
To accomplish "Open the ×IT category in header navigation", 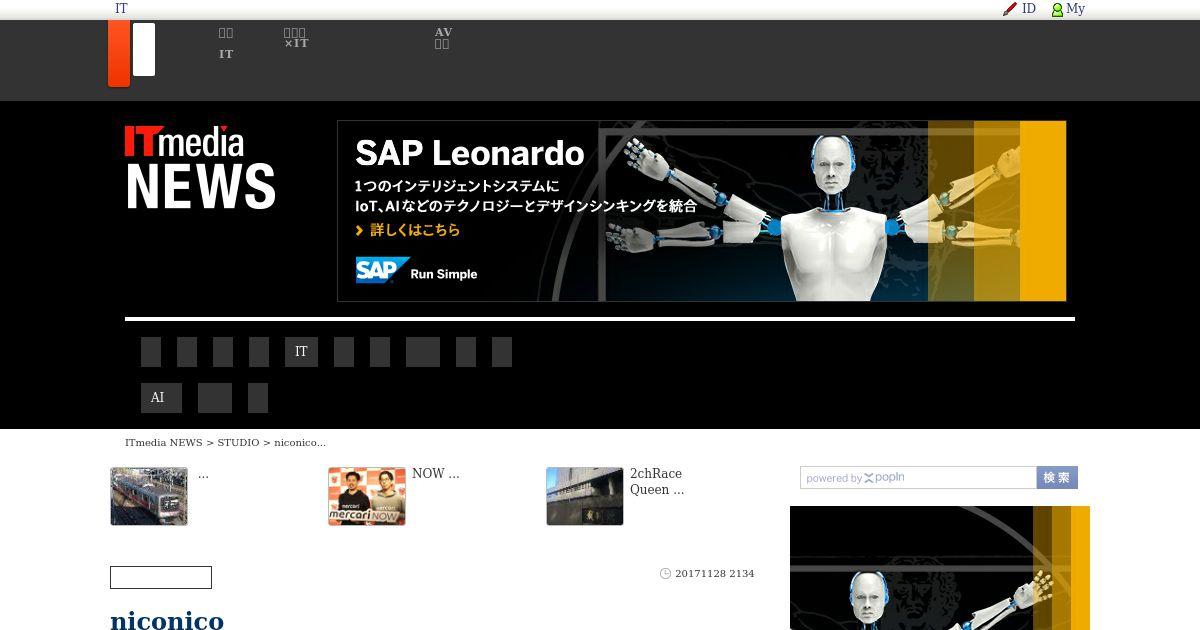I will pos(296,38).
